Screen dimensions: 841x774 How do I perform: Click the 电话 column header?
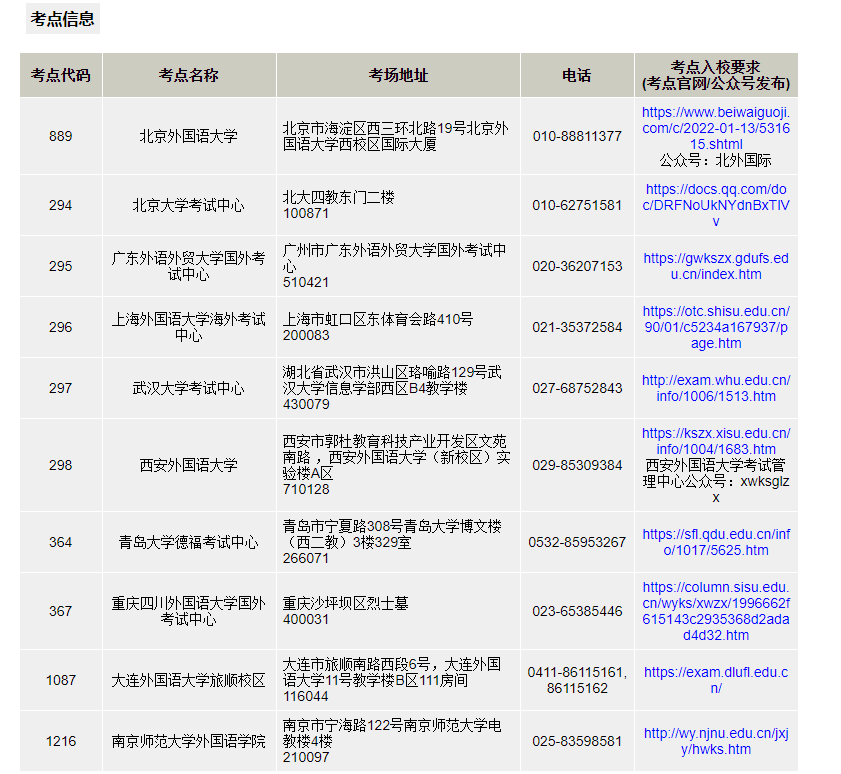577,75
